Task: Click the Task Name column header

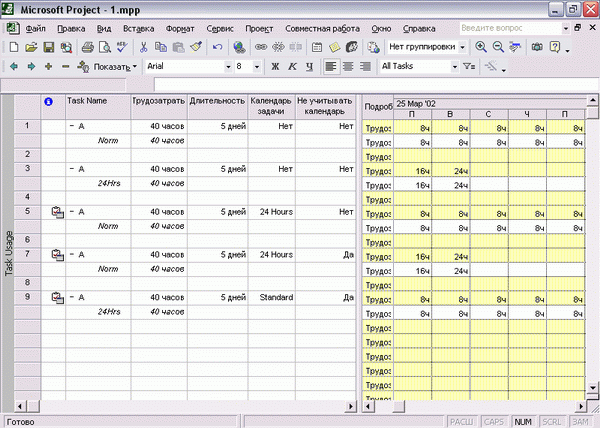Action: click(x=98, y=107)
